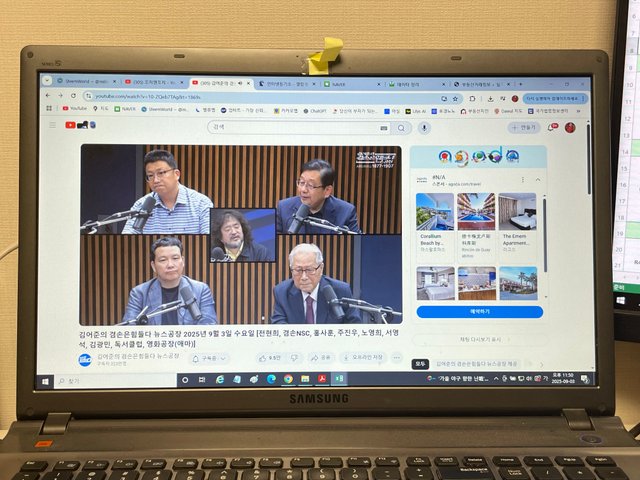Open the NAVER bookmark in bookmarks bar

(x=125, y=109)
